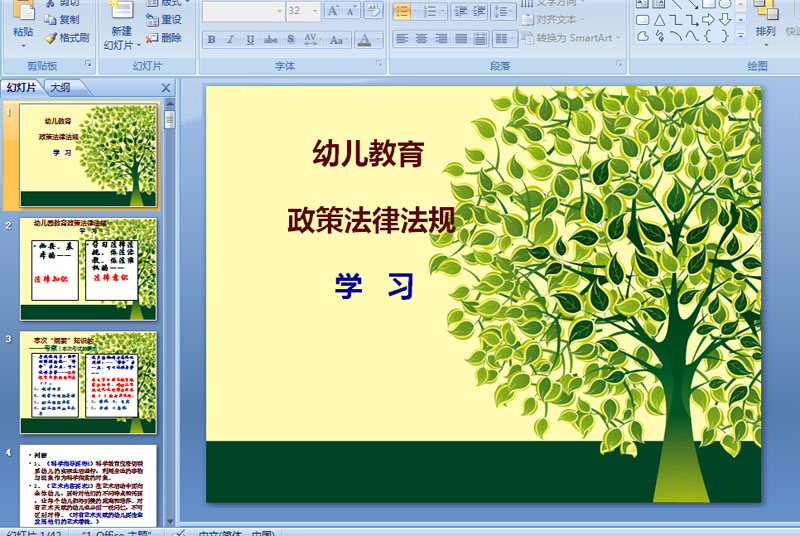Select the right brace shape
This screenshot has width=800, height=536.
coord(724,36)
